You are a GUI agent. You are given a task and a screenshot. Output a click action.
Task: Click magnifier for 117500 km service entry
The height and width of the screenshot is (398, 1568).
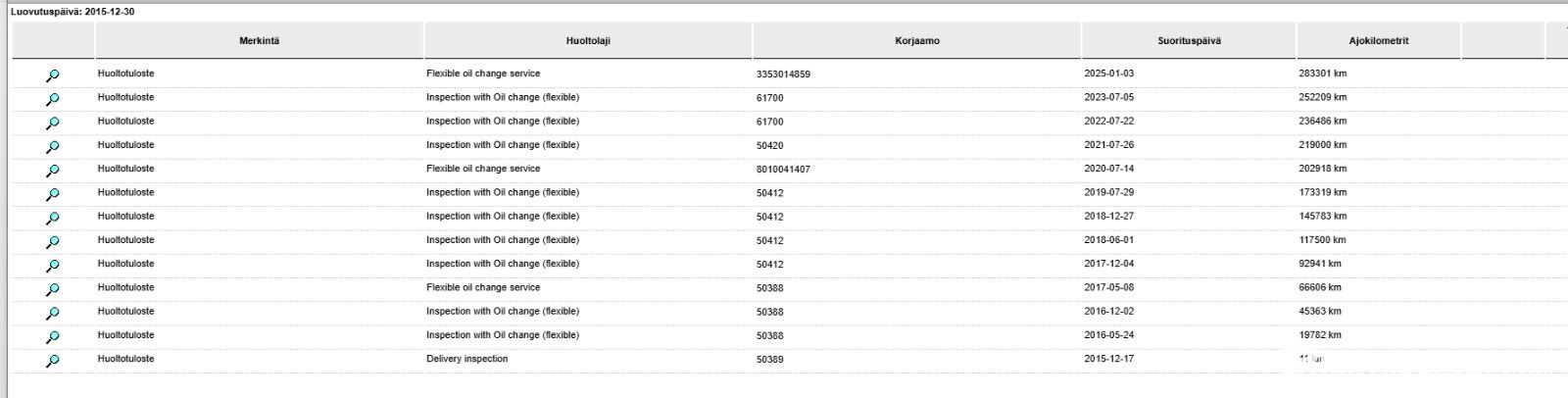[53, 241]
